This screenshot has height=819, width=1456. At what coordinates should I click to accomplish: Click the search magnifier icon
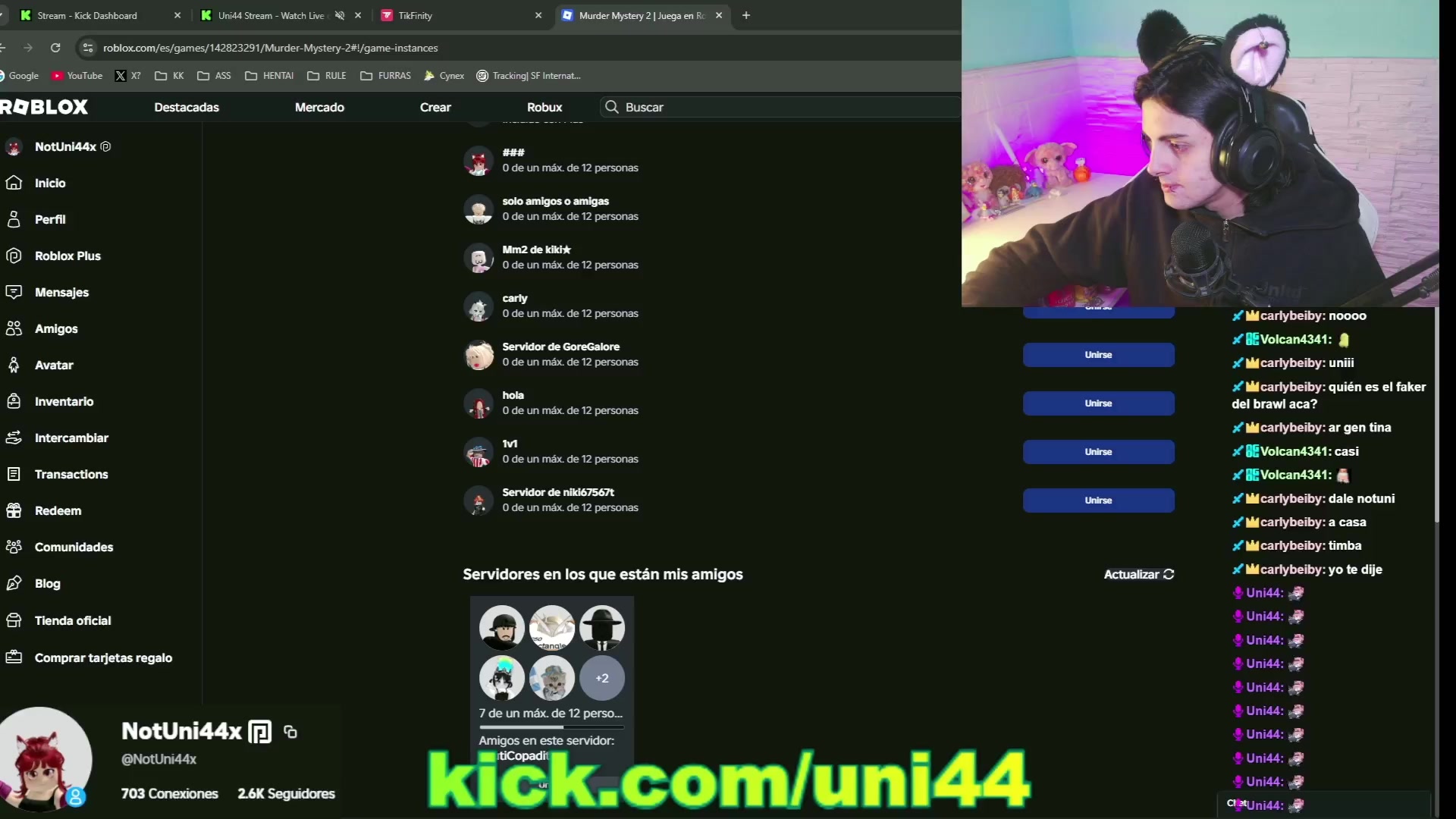click(611, 107)
